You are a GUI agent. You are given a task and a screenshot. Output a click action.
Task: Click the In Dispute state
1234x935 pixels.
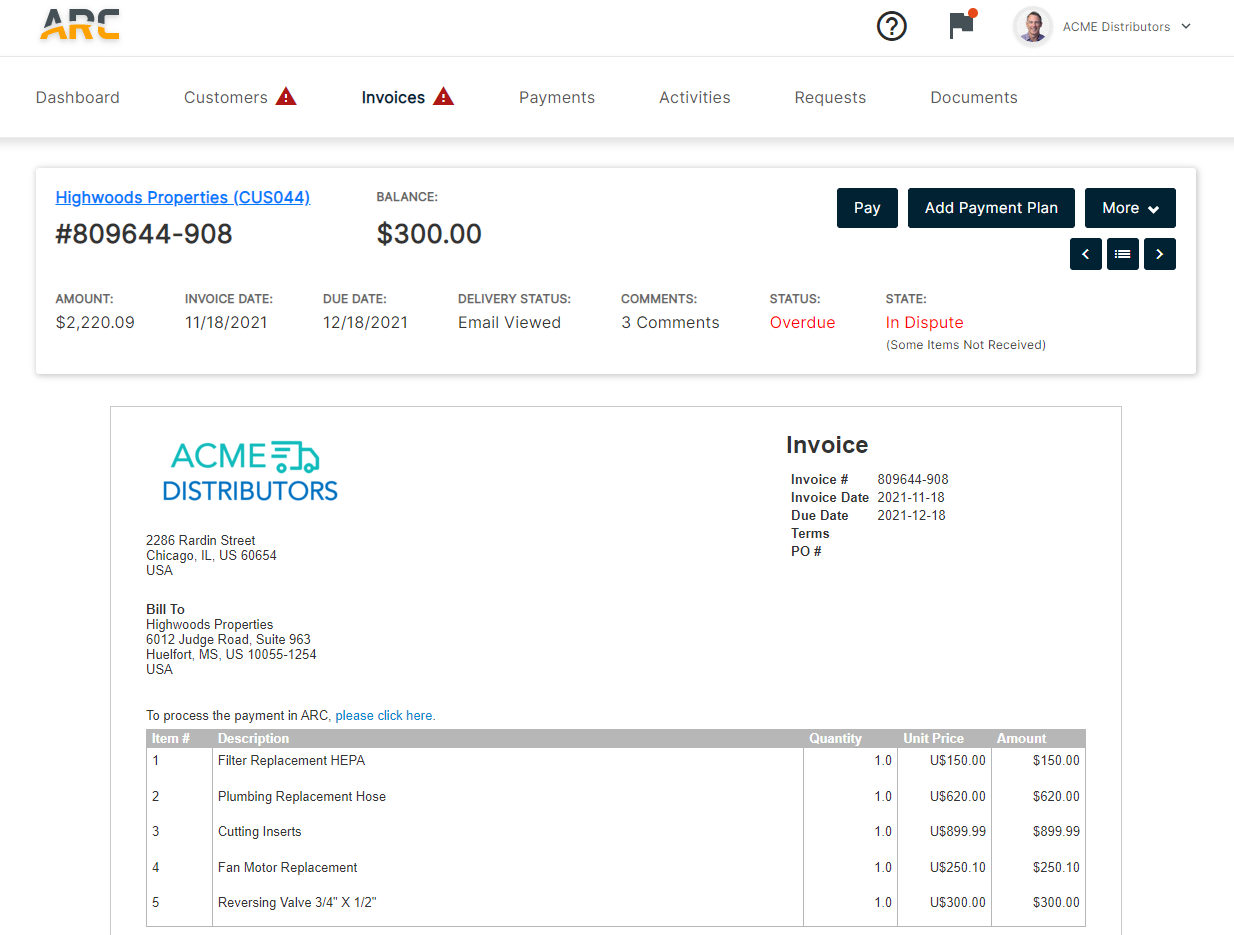[x=925, y=323]
